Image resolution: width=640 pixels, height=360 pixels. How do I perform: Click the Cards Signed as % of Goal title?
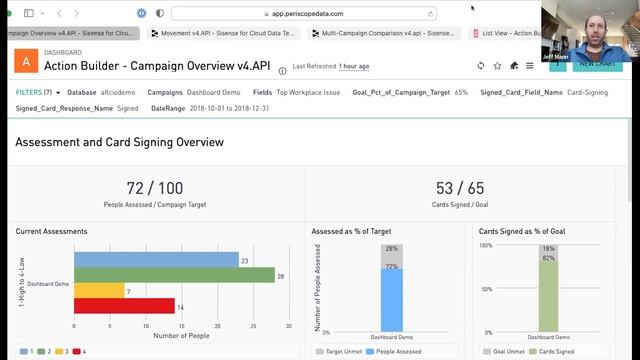point(522,231)
